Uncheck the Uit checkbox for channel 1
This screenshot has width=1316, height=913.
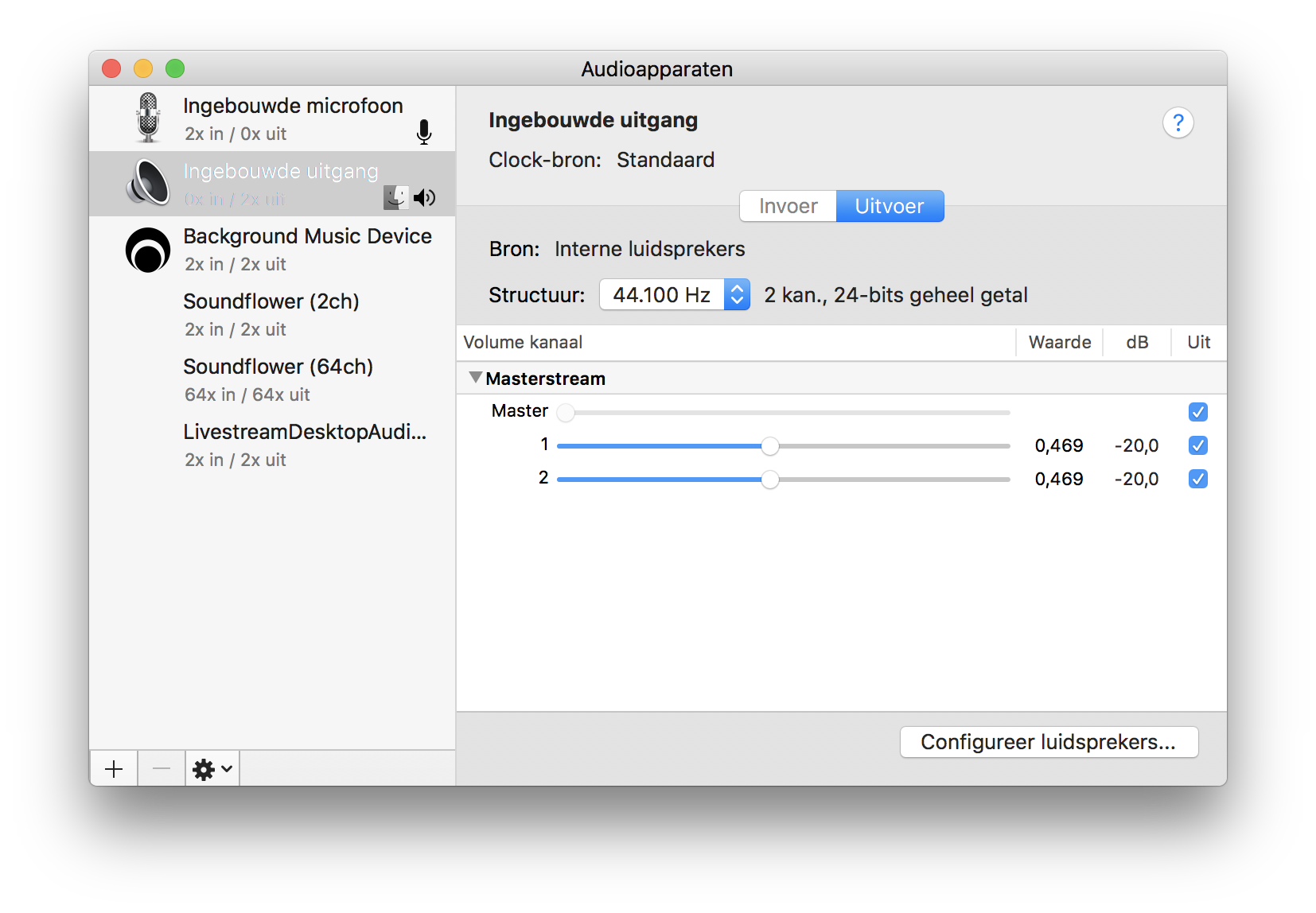(x=1197, y=445)
